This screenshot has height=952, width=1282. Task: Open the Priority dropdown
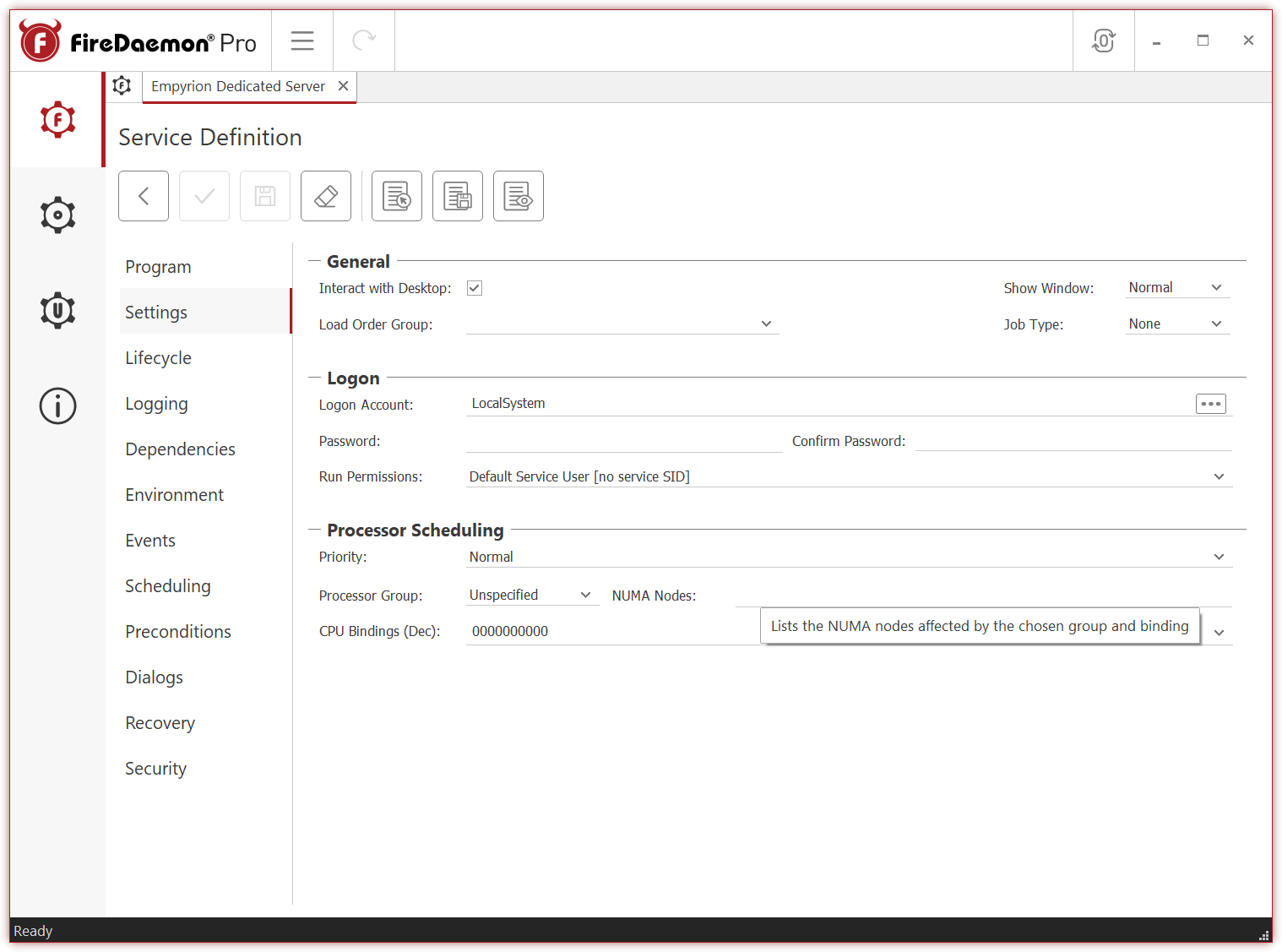point(849,557)
